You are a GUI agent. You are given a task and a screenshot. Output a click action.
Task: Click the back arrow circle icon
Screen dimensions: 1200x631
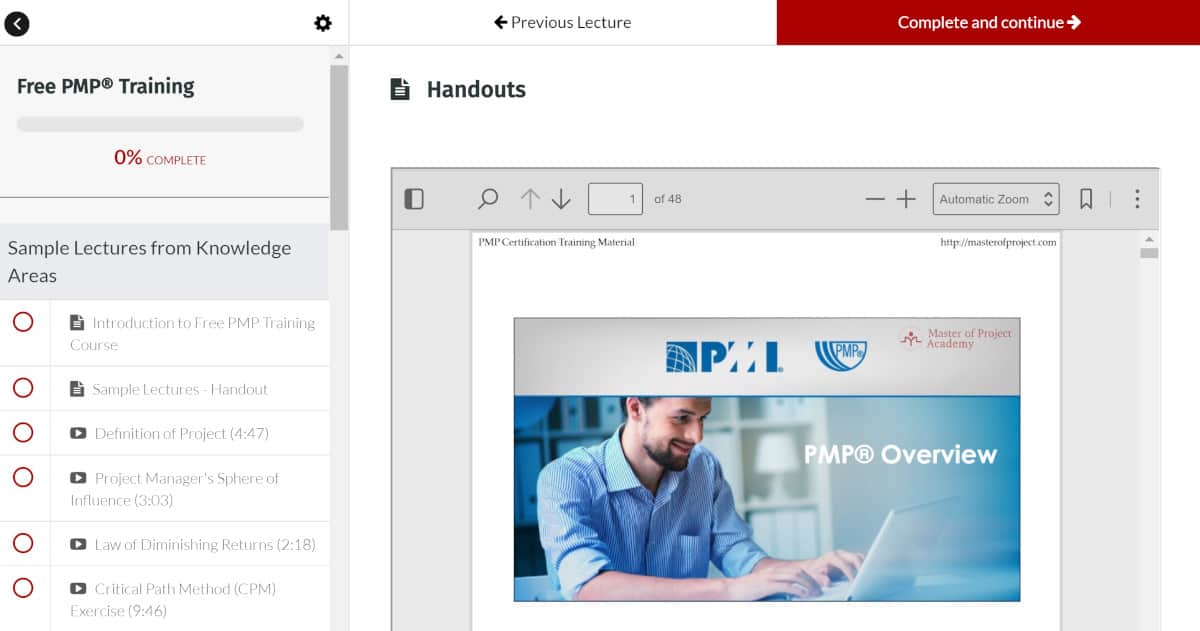pos(17,23)
